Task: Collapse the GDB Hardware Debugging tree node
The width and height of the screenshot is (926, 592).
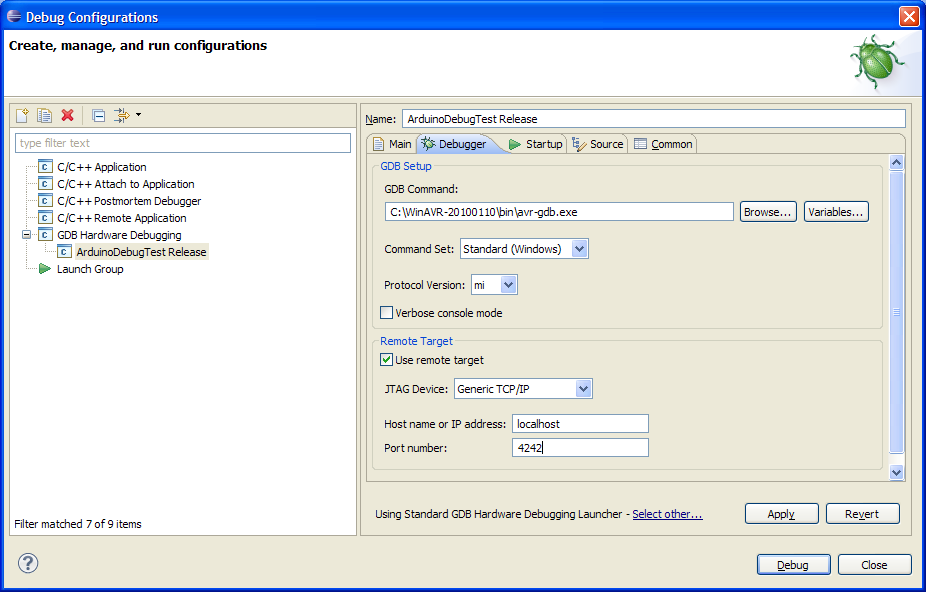Action: tap(27, 235)
